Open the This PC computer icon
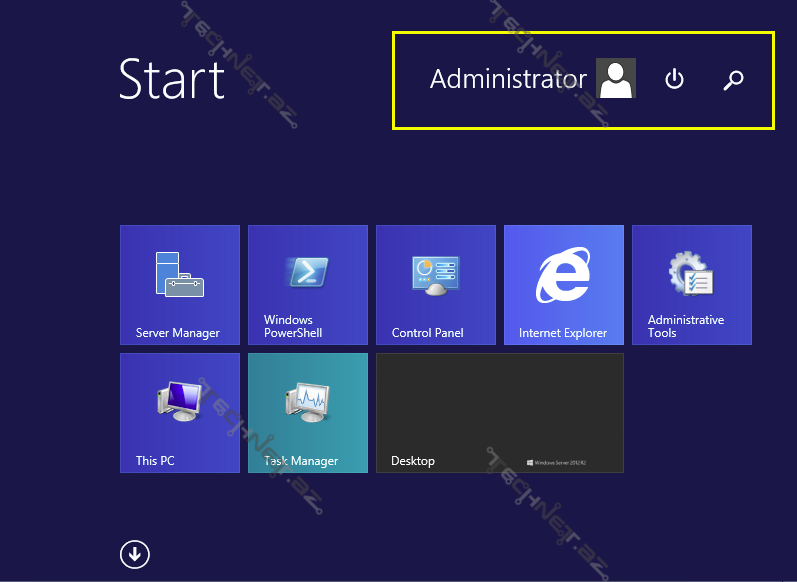Image resolution: width=797 pixels, height=582 pixels. (x=180, y=401)
